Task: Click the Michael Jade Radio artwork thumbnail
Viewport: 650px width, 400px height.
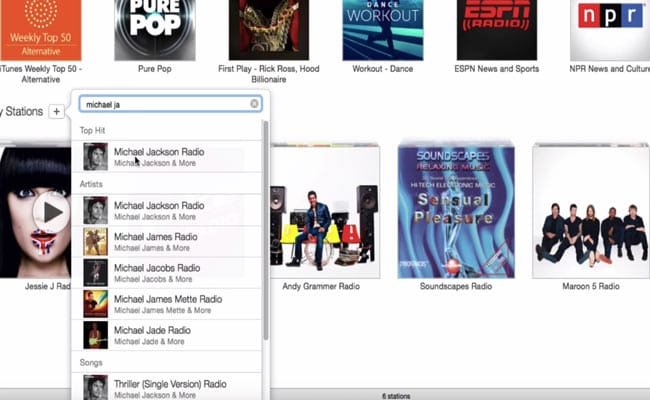Action: (x=95, y=335)
